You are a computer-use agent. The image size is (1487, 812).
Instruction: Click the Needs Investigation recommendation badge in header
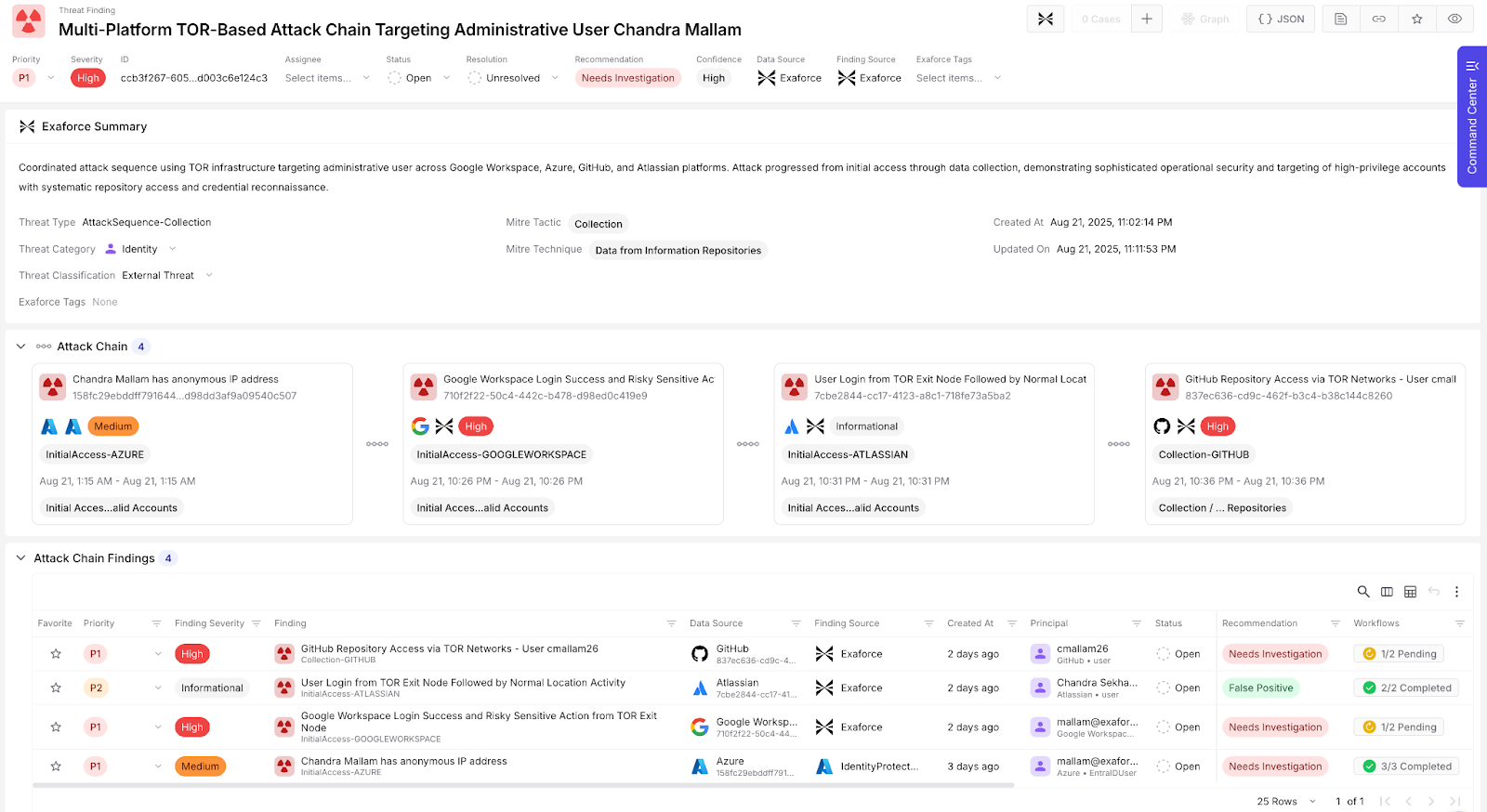pos(628,78)
